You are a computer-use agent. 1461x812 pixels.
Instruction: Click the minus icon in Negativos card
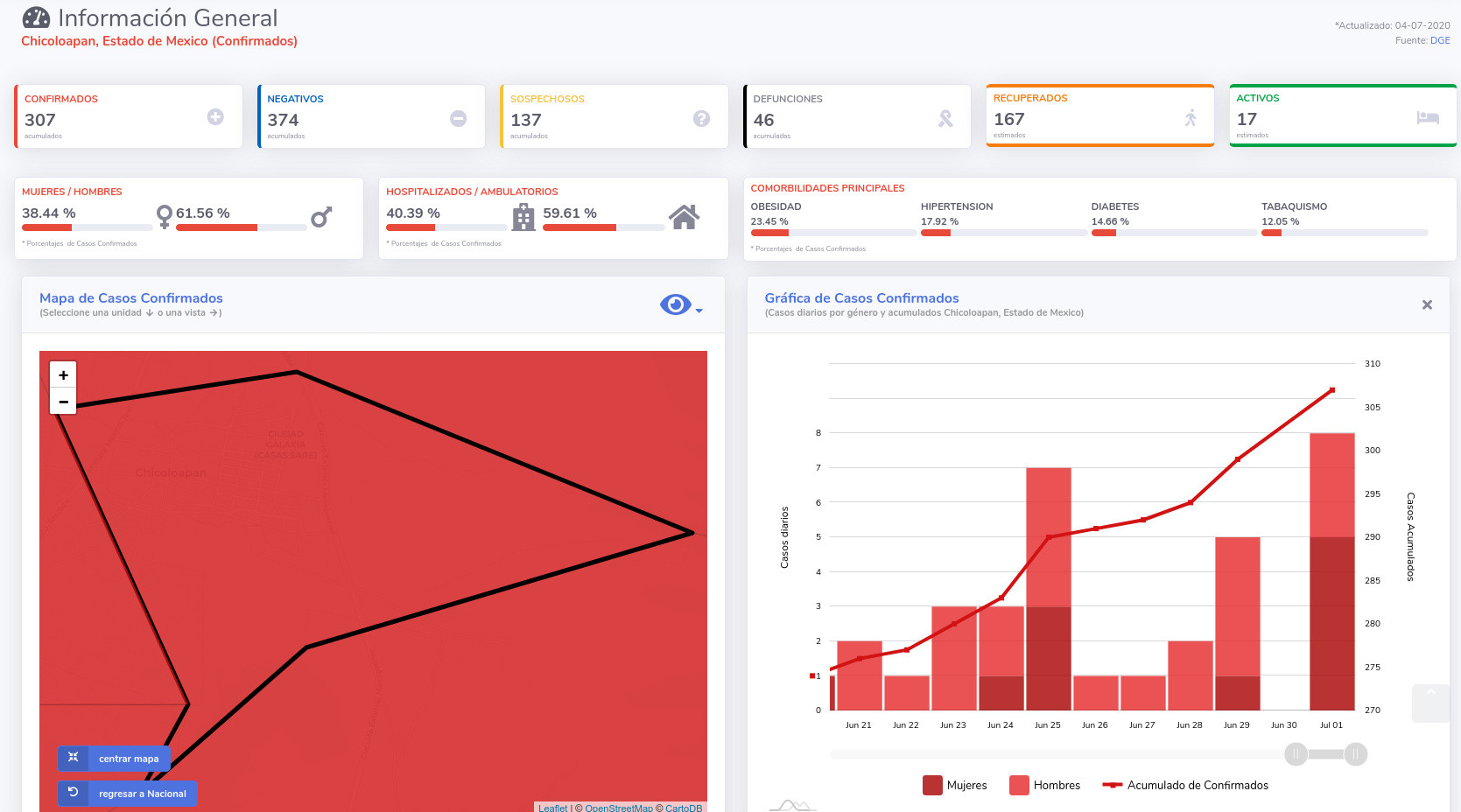(459, 118)
